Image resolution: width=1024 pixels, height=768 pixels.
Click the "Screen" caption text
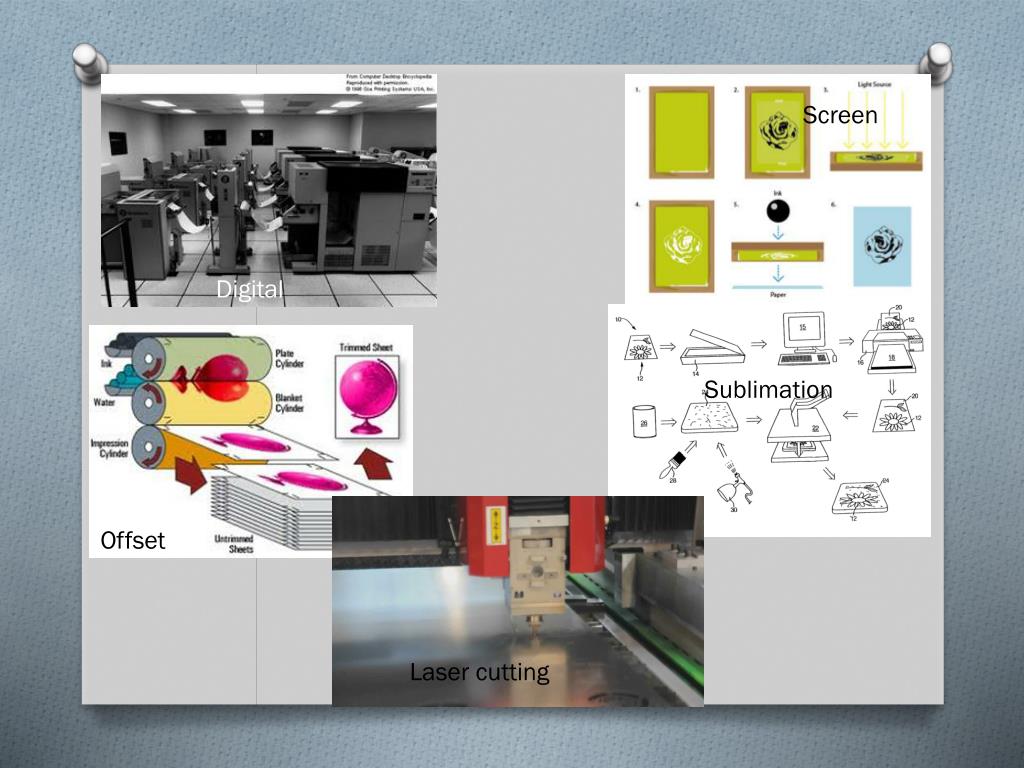[839, 115]
